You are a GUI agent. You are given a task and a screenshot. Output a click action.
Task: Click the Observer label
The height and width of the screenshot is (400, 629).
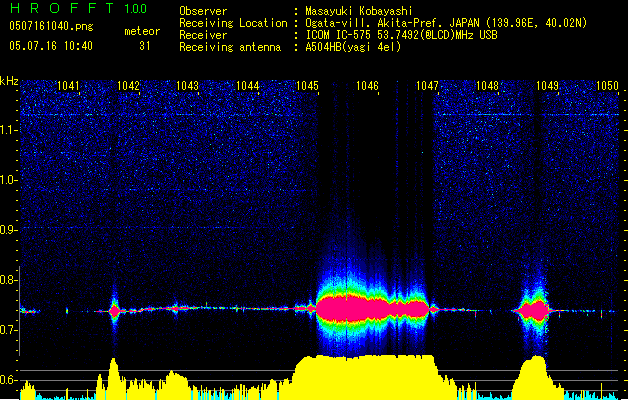(x=203, y=11)
